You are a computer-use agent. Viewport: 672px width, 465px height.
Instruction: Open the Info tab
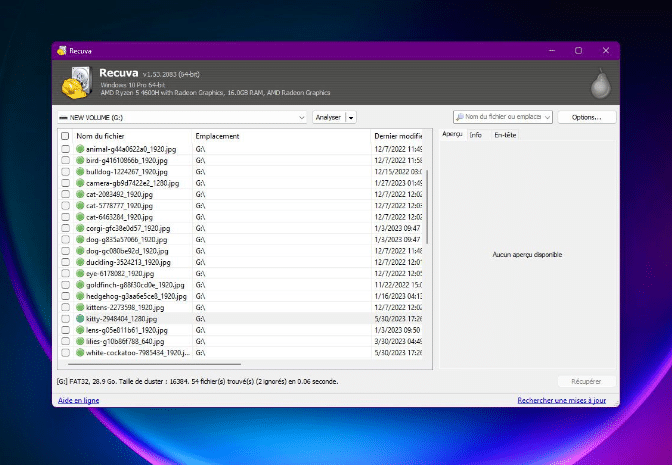tap(476, 135)
